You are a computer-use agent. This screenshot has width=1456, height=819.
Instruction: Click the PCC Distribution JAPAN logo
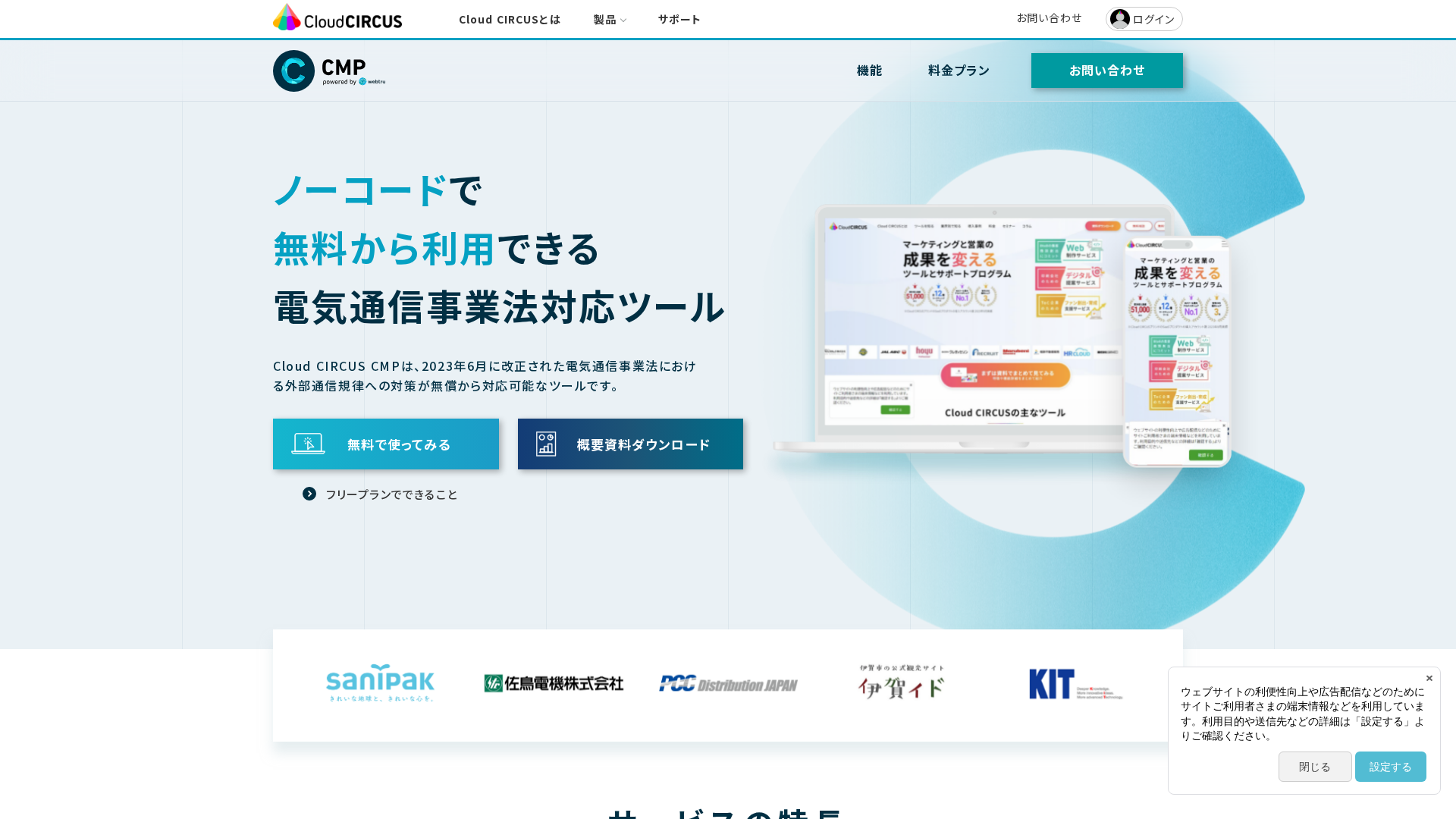tap(728, 684)
